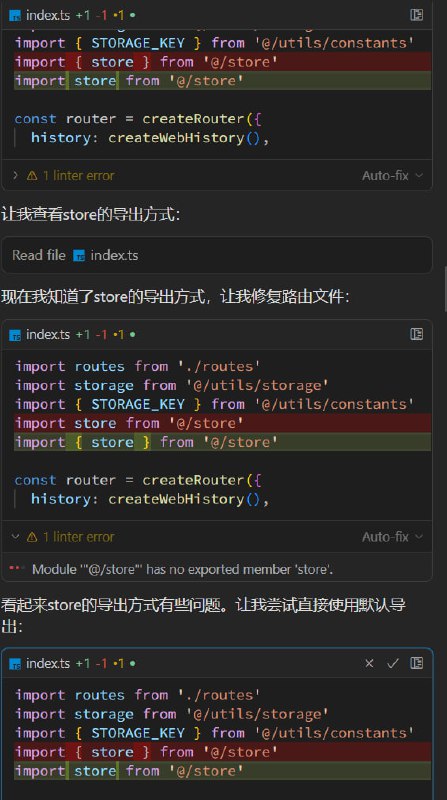Open the first Auto-fix dropdown
This screenshot has height=800, width=447.
pyautogui.click(x=392, y=176)
